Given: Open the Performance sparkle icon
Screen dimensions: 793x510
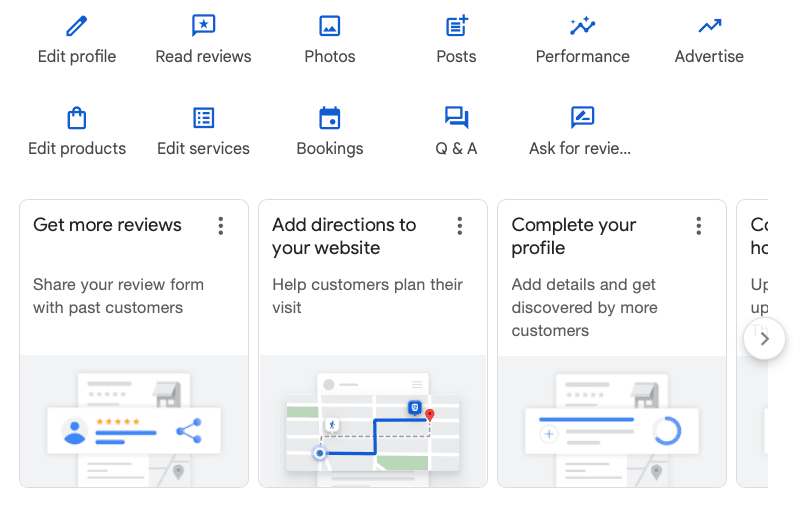Looking at the screenshot, I should coord(582,26).
